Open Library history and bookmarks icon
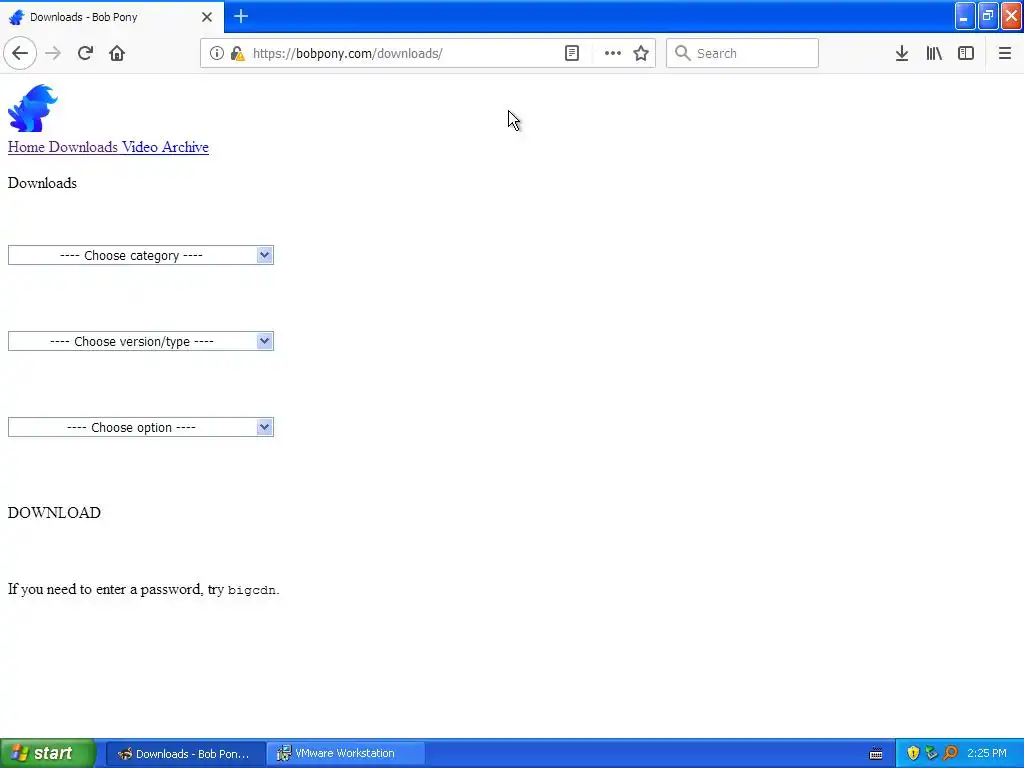 [x=934, y=54]
